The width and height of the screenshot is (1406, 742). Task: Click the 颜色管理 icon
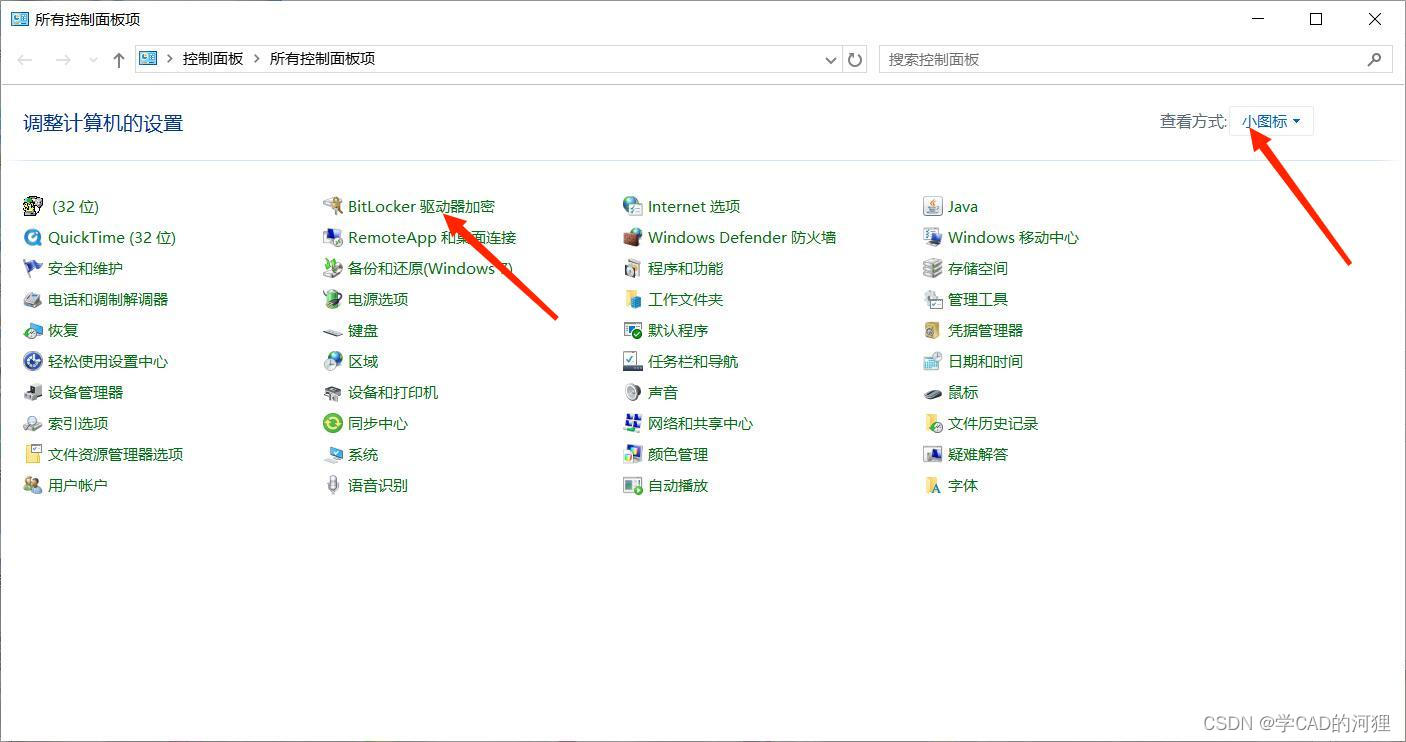coord(633,454)
